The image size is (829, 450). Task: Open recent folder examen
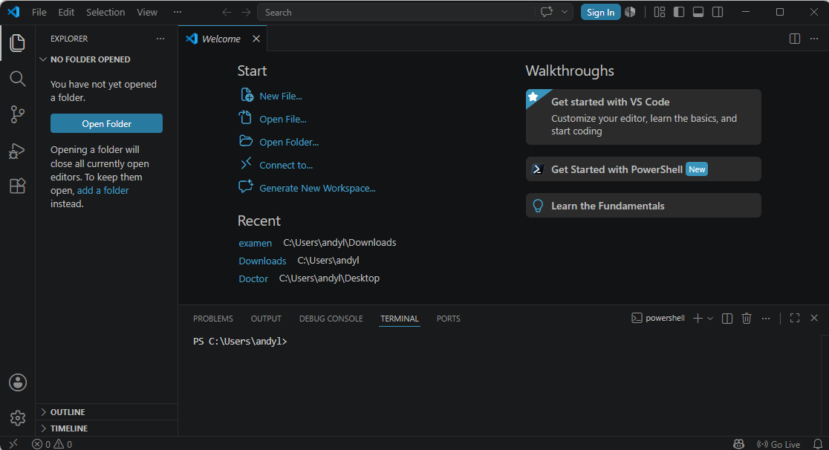tap(255, 243)
